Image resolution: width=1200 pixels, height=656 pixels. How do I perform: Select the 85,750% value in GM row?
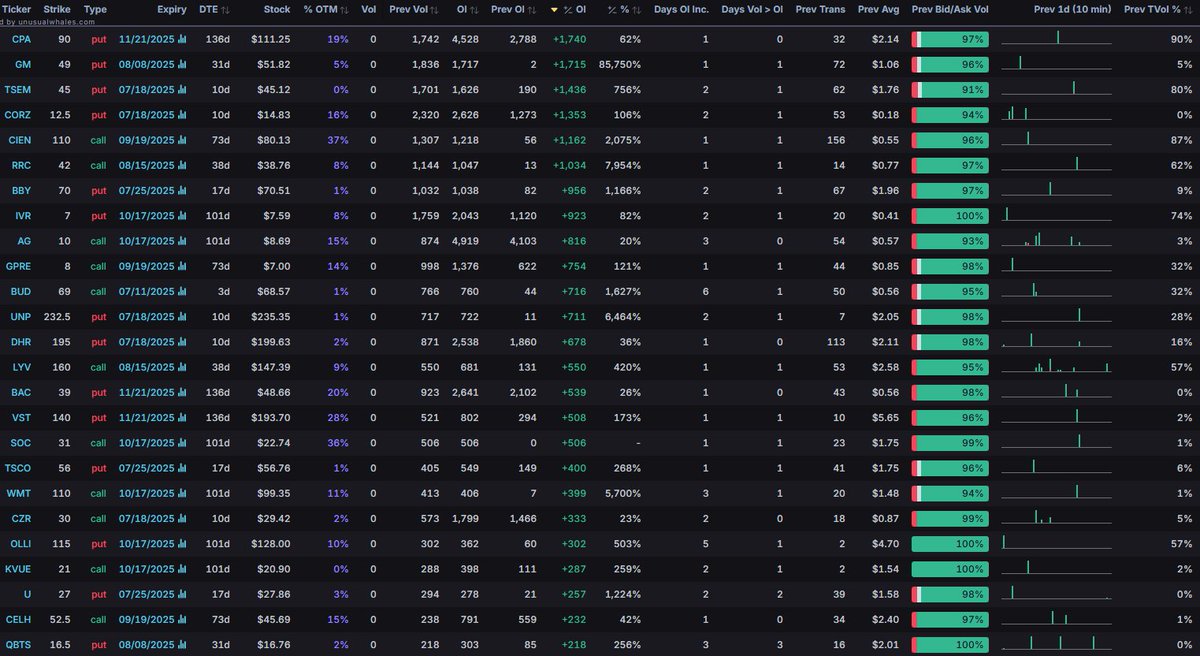coord(619,63)
